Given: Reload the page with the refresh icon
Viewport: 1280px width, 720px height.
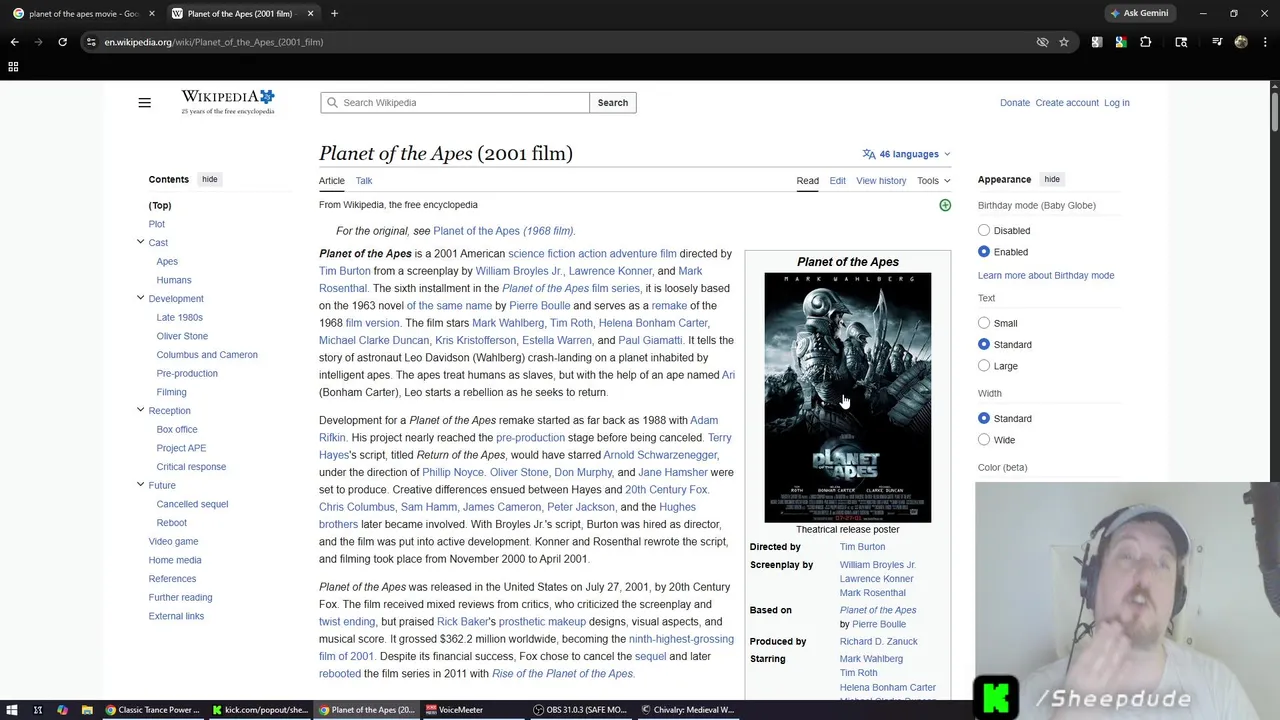Looking at the screenshot, I should 62,42.
